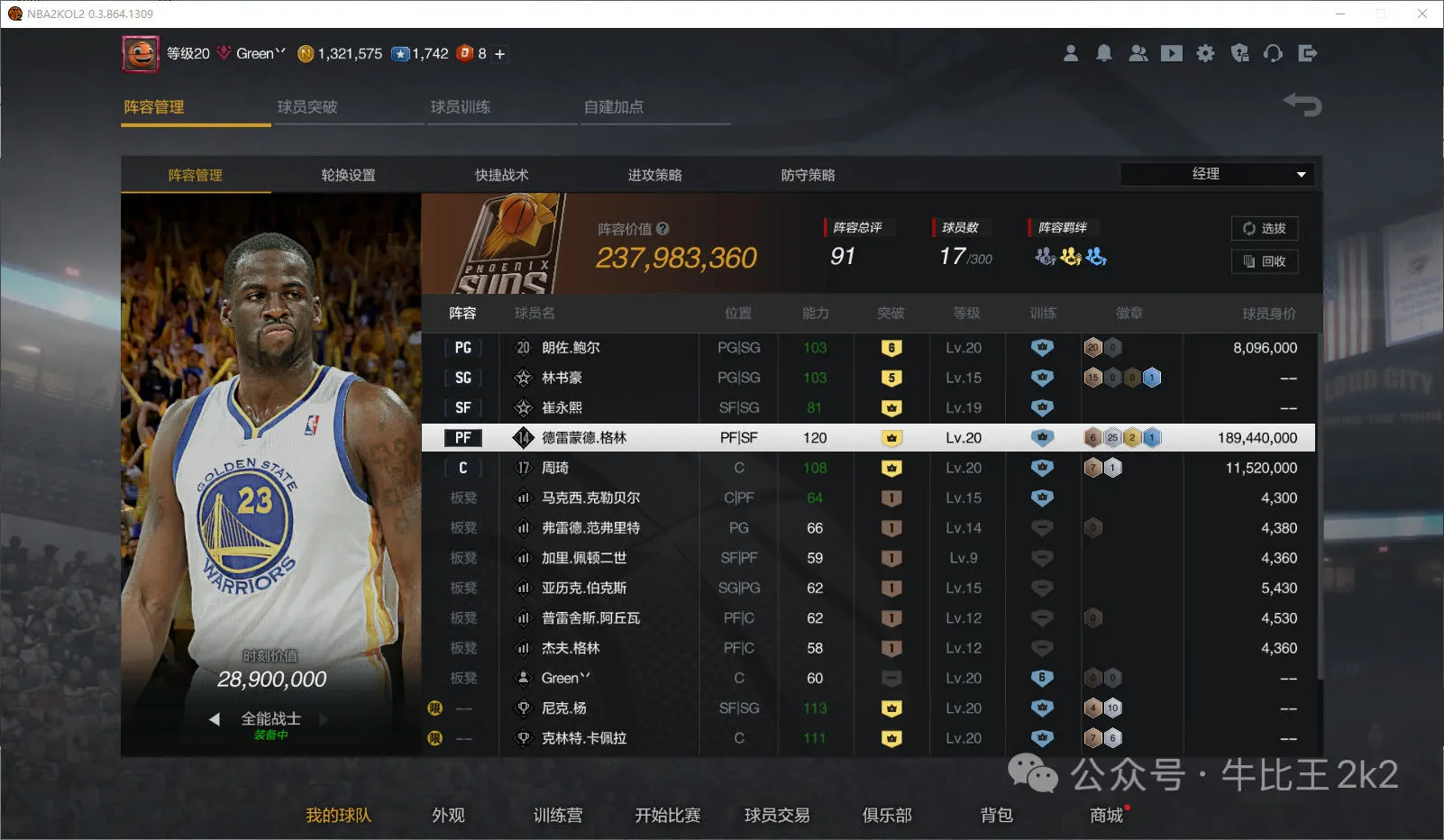Open settings via the gear icon
Image resolution: width=1444 pixels, height=840 pixels.
[x=1205, y=54]
